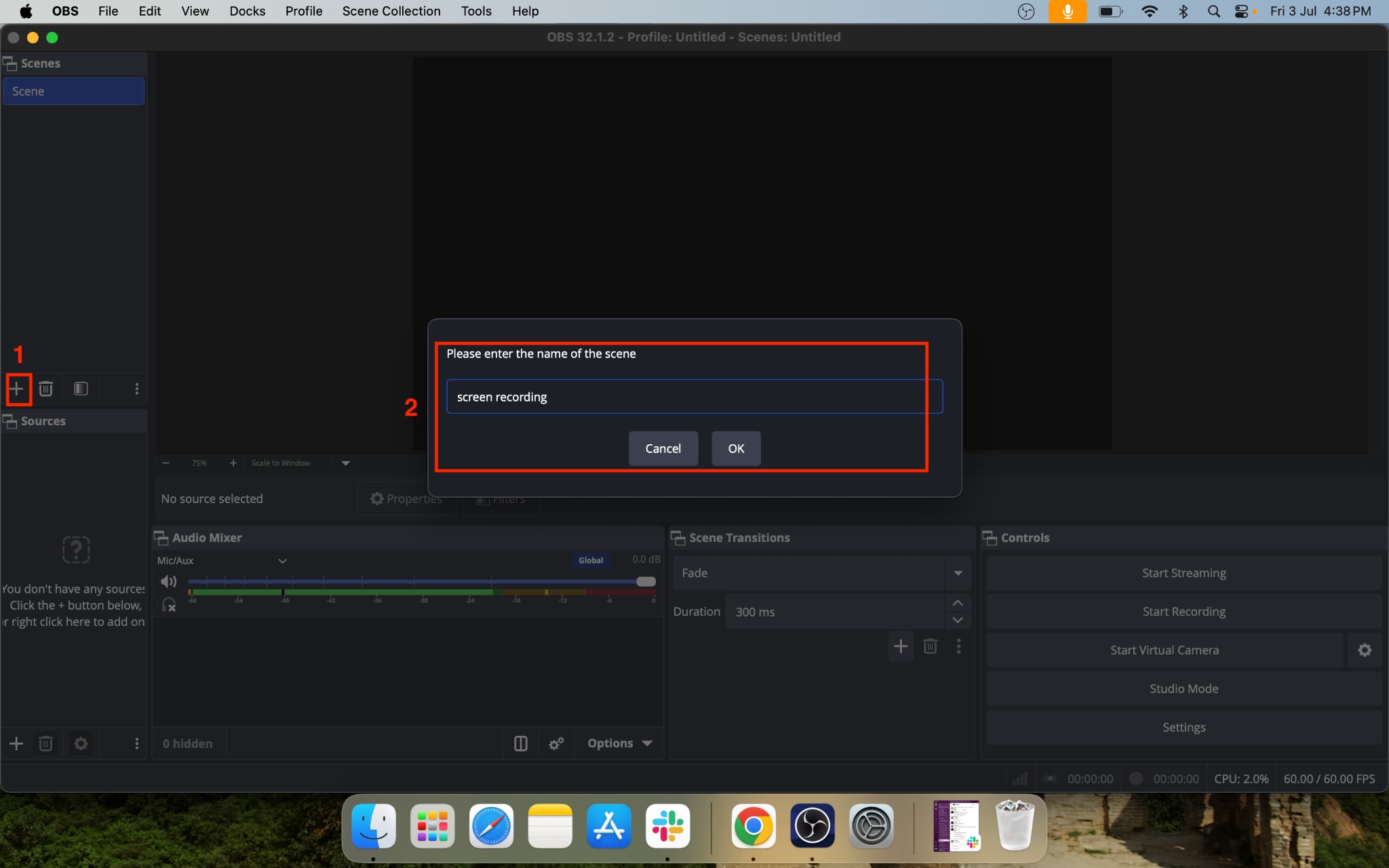Image resolution: width=1389 pixels, height=868 pixels.
Task: Click Start Virtual Camera button
Action: (1165, 650)
